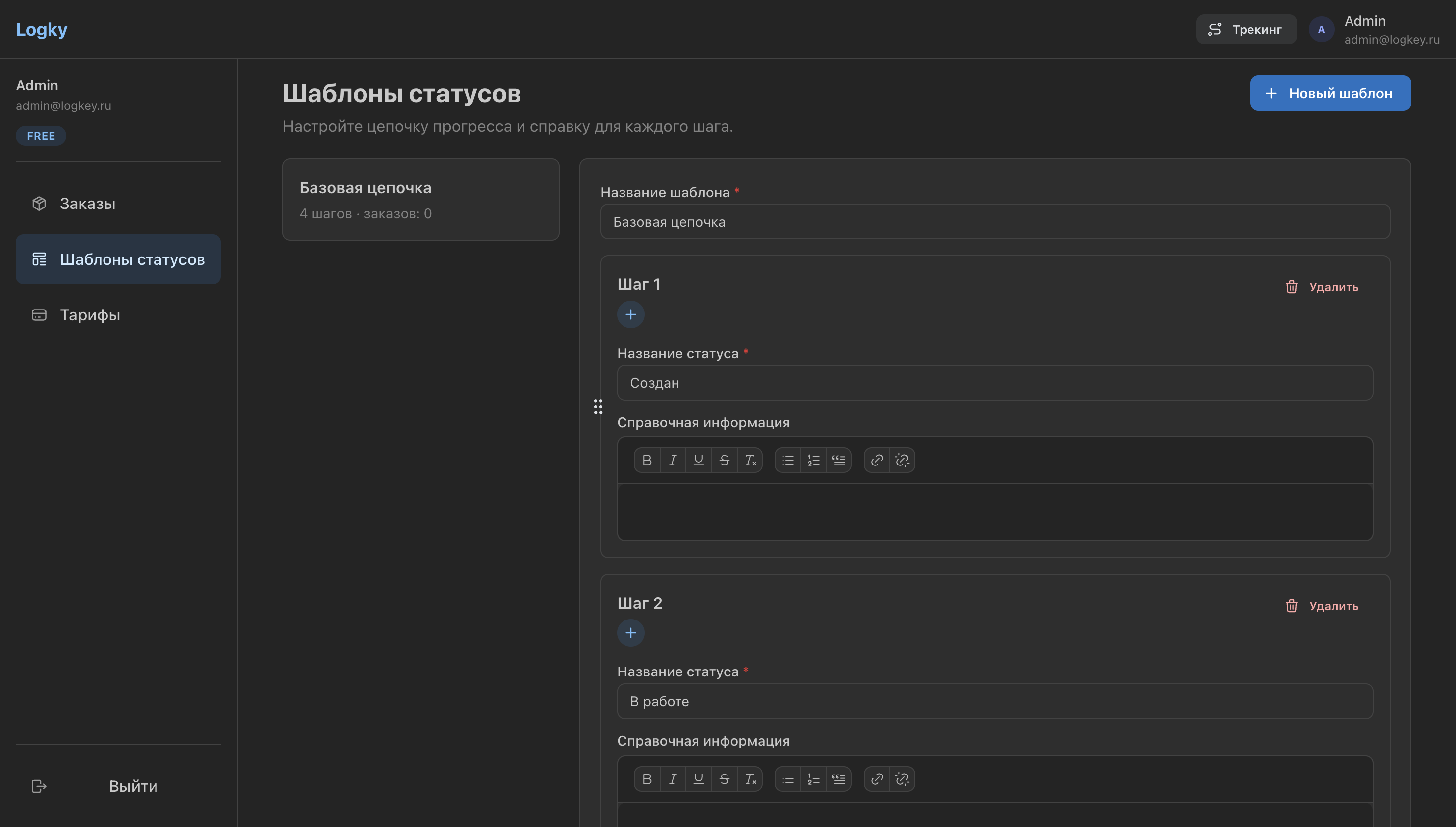Open Заказы in the sidebar
Screen dimensions: 1456x827
pyautogui.click(x=118, y=204)
